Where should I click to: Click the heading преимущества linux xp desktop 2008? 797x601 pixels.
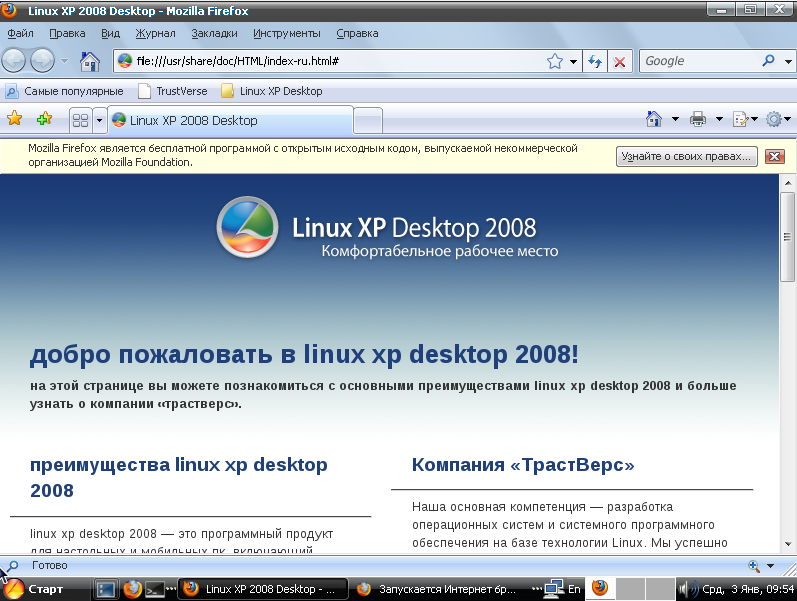[179, 477]
